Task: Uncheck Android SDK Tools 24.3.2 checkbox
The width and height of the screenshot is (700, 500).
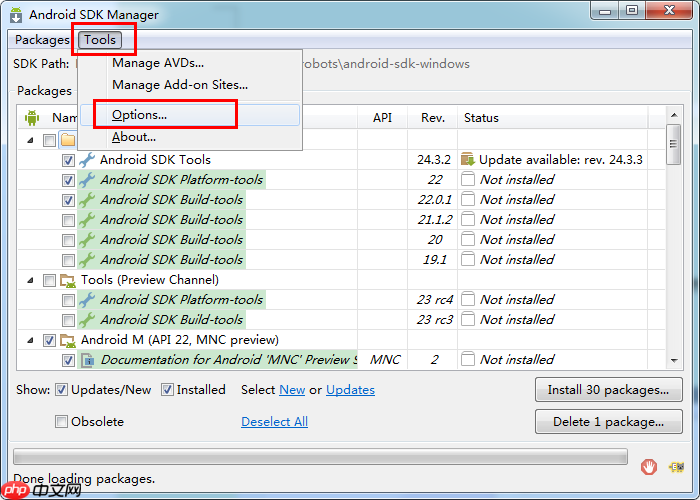Action: pyautogui.click(x=68, y=160)
